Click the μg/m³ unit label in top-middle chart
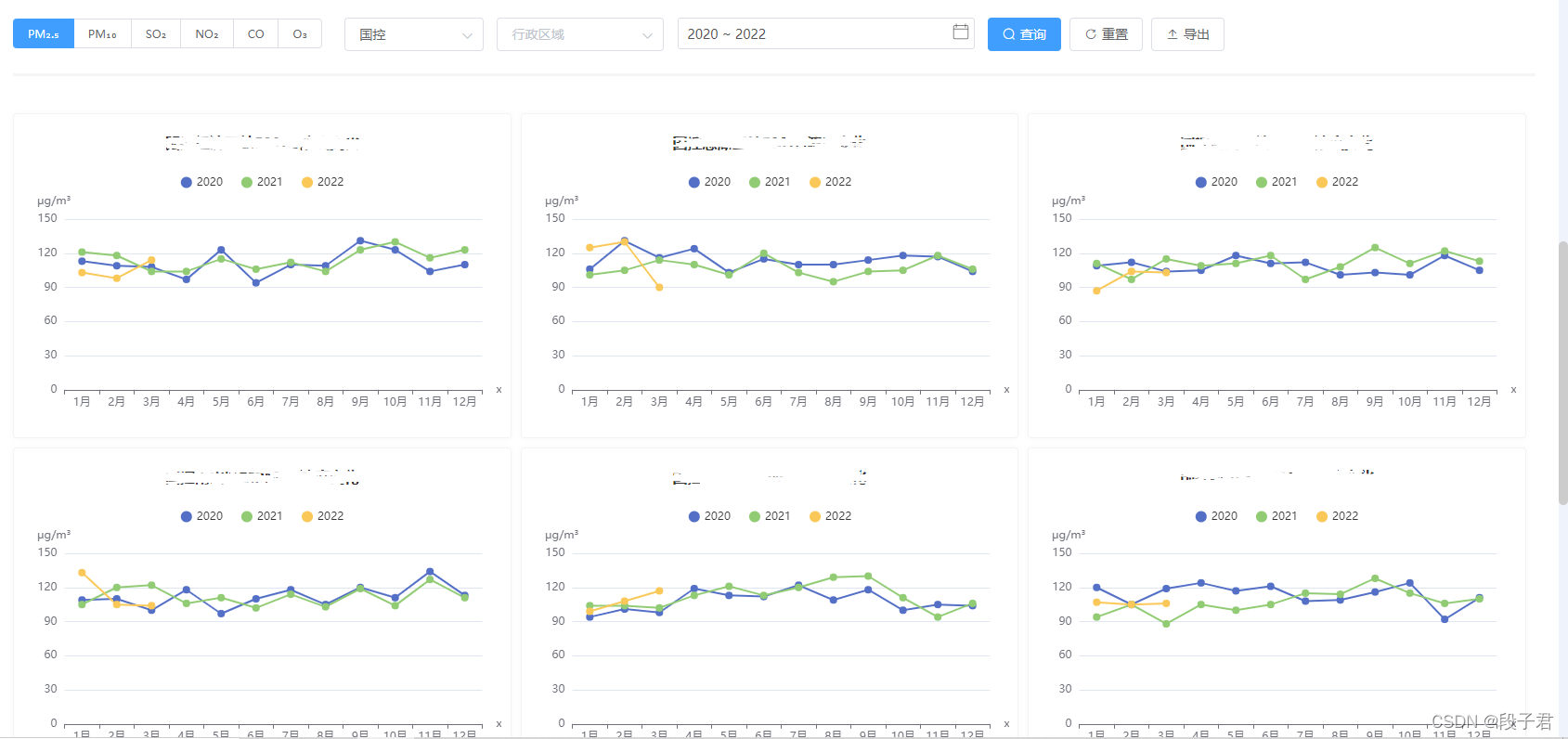This screenshot has width=1568, height=739. [x=562, y=201]
